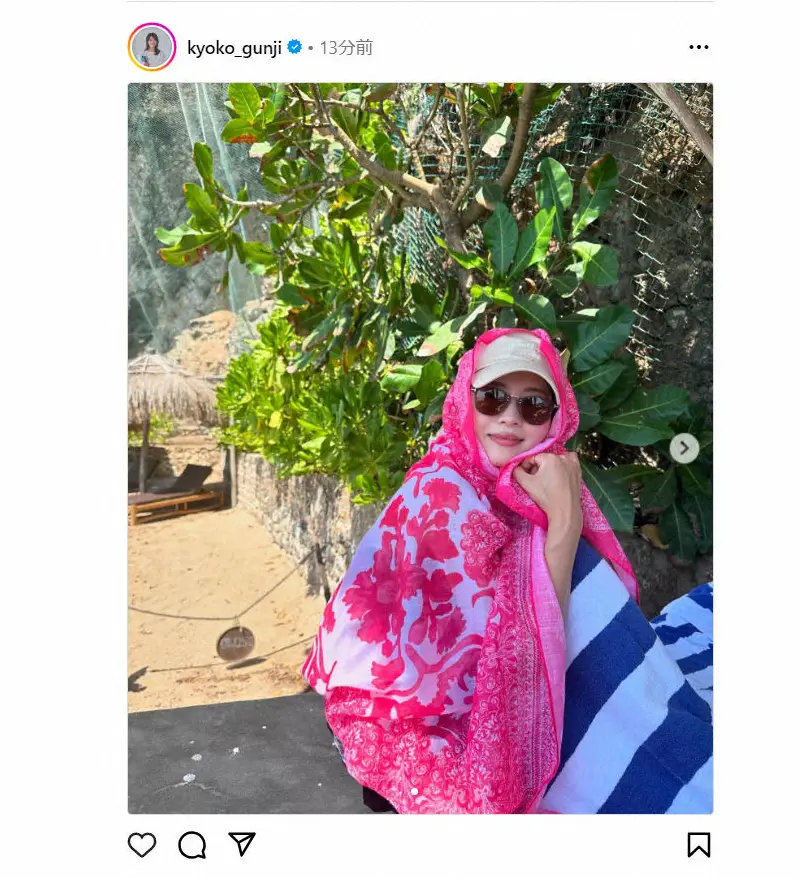Open kyoko_gunji's story from profile avatar
This screenshot has height=878, width=799.
point(152,47)
